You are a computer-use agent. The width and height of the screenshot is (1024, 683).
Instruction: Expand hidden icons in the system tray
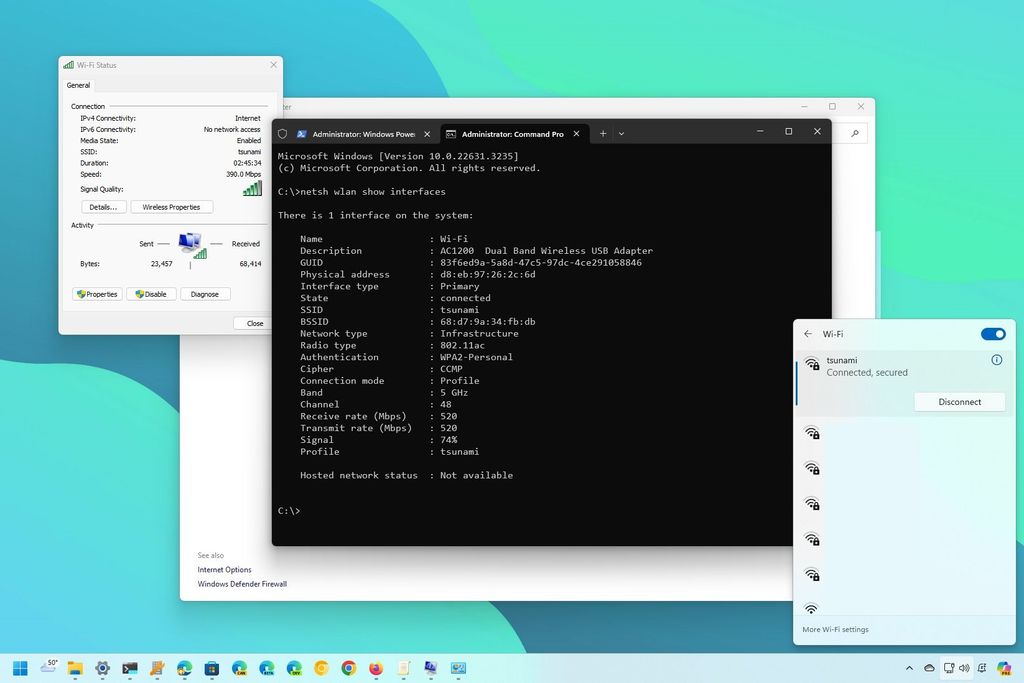pos(909,667)
